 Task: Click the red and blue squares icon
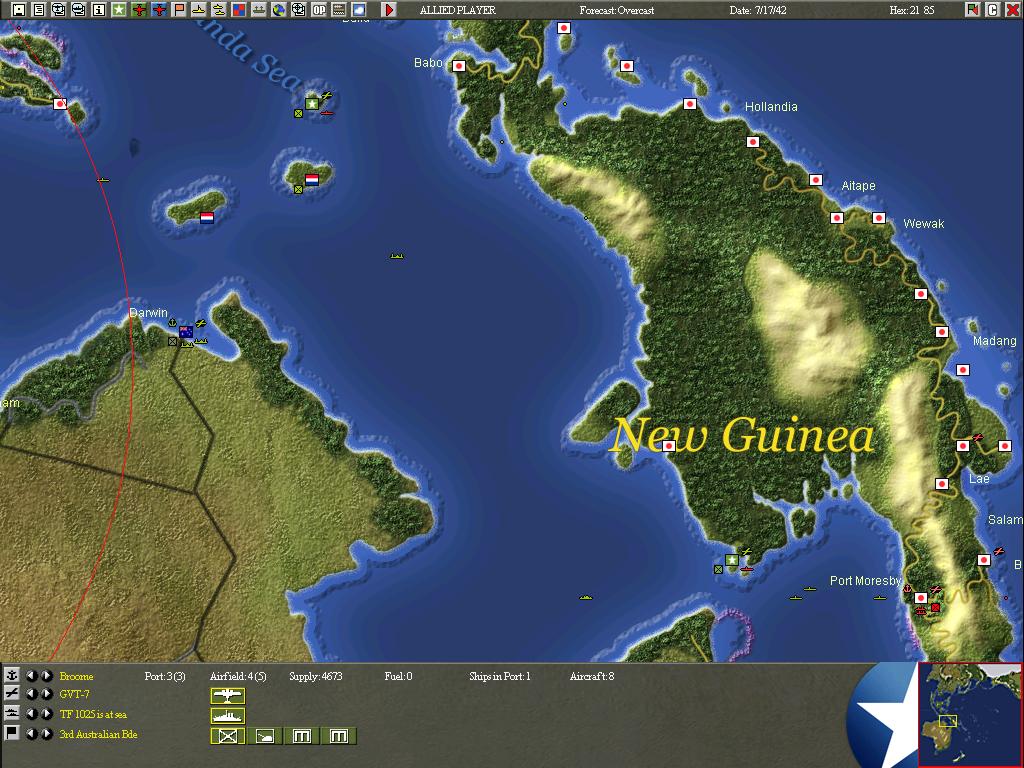pos(239,10)
